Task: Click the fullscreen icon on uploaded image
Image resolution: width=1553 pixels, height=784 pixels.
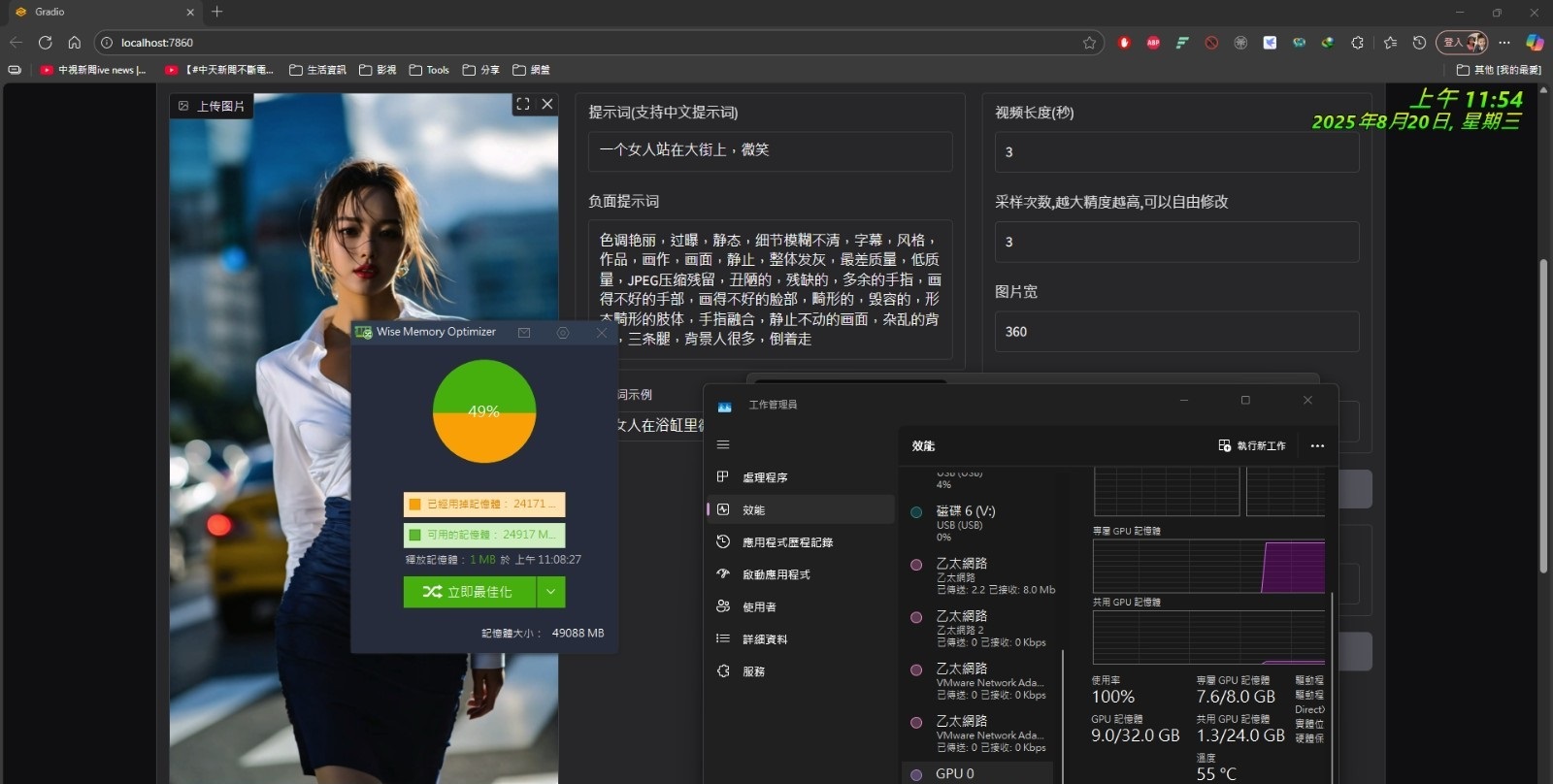Action: [523, 104]
